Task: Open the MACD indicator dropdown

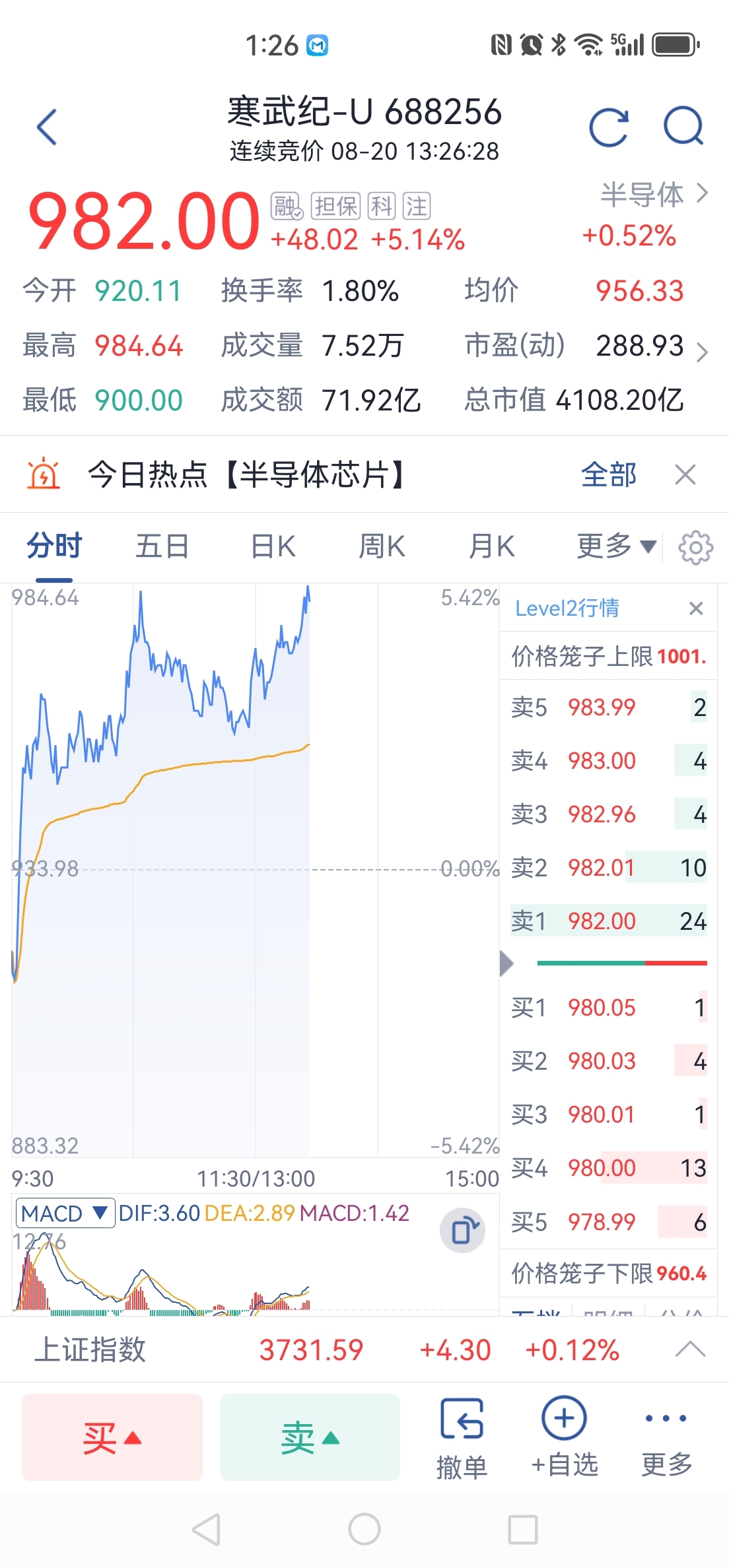Action: click(x=65, y=1213)
